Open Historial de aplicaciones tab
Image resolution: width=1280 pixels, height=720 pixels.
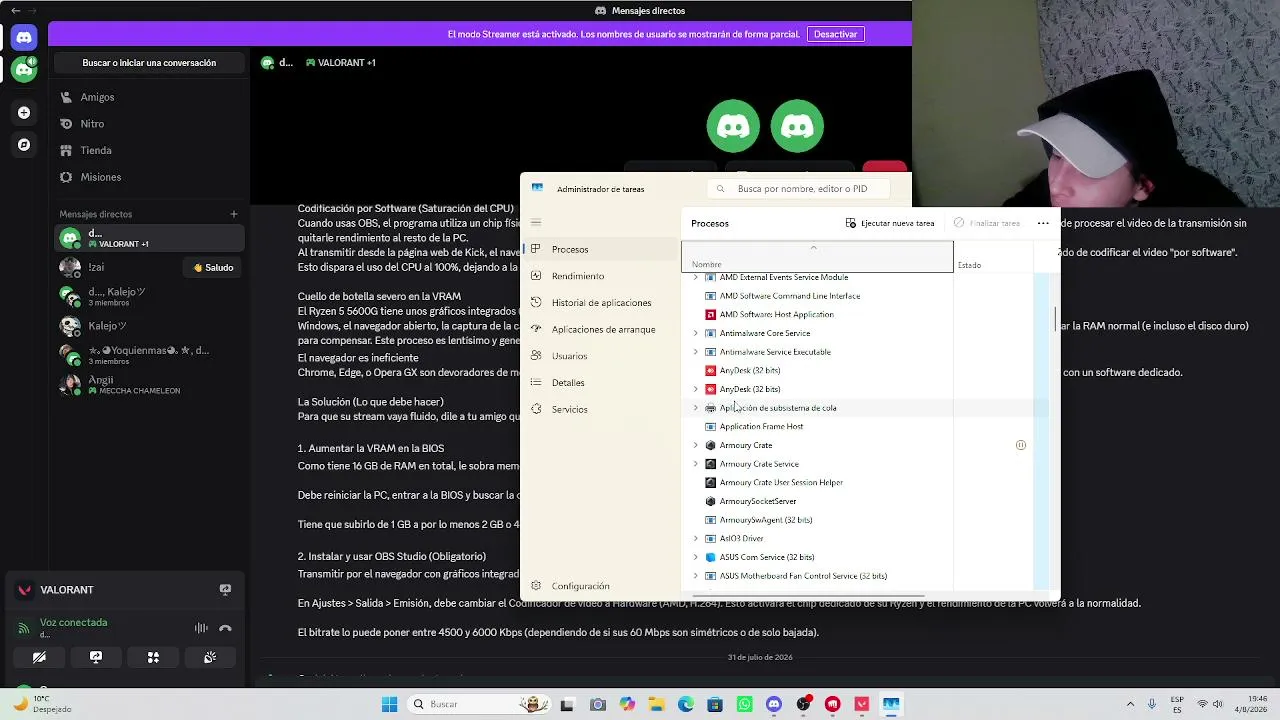click(601, 303)
